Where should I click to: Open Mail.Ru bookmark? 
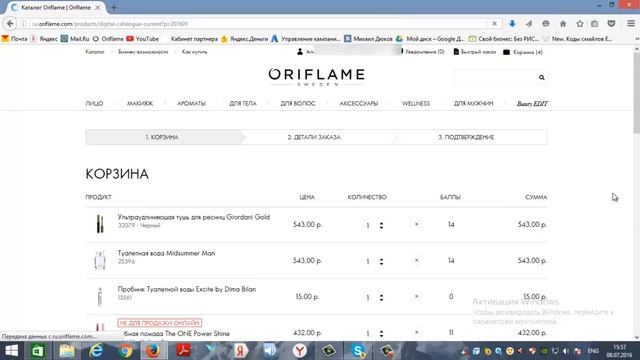tap(75, 39)
